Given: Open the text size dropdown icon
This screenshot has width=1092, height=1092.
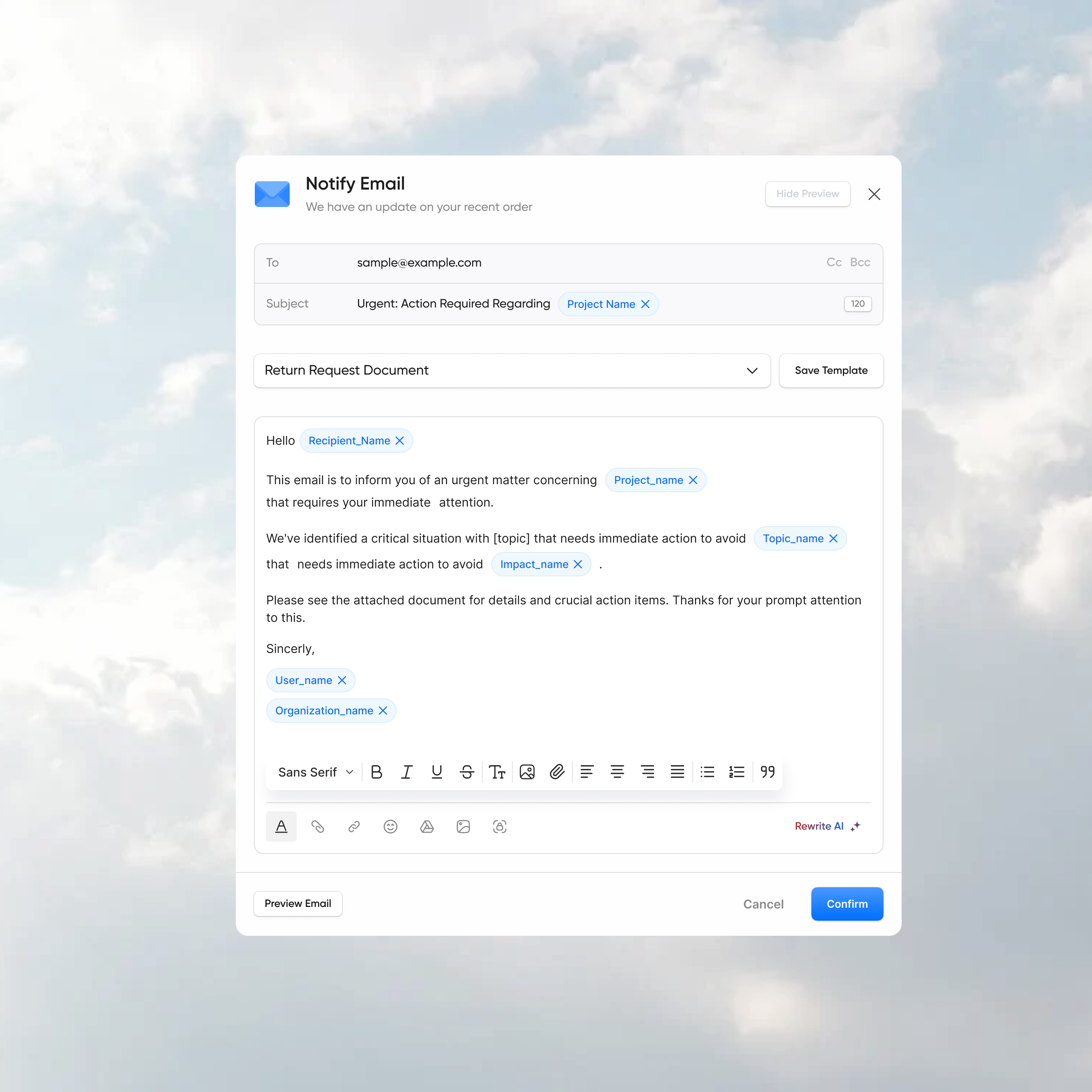Looking at the screenshot, I should click(497, 772).
